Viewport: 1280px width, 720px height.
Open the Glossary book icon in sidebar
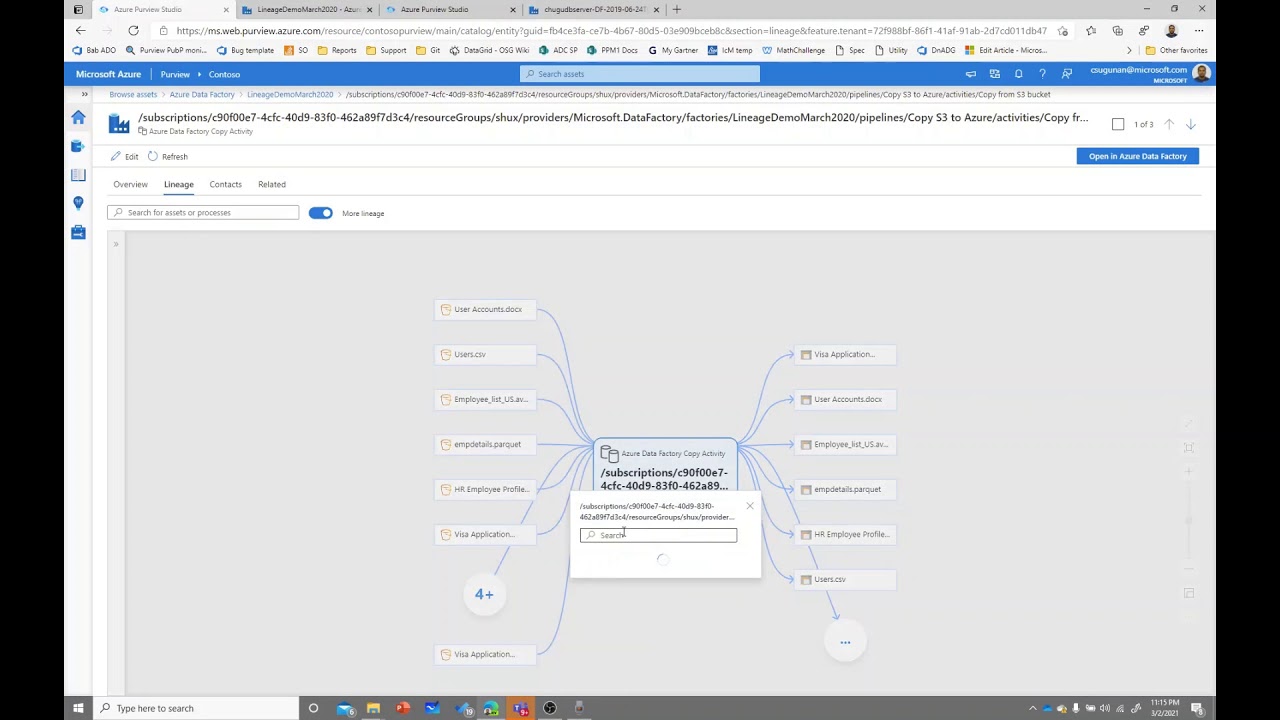click(x=78, y=175)
